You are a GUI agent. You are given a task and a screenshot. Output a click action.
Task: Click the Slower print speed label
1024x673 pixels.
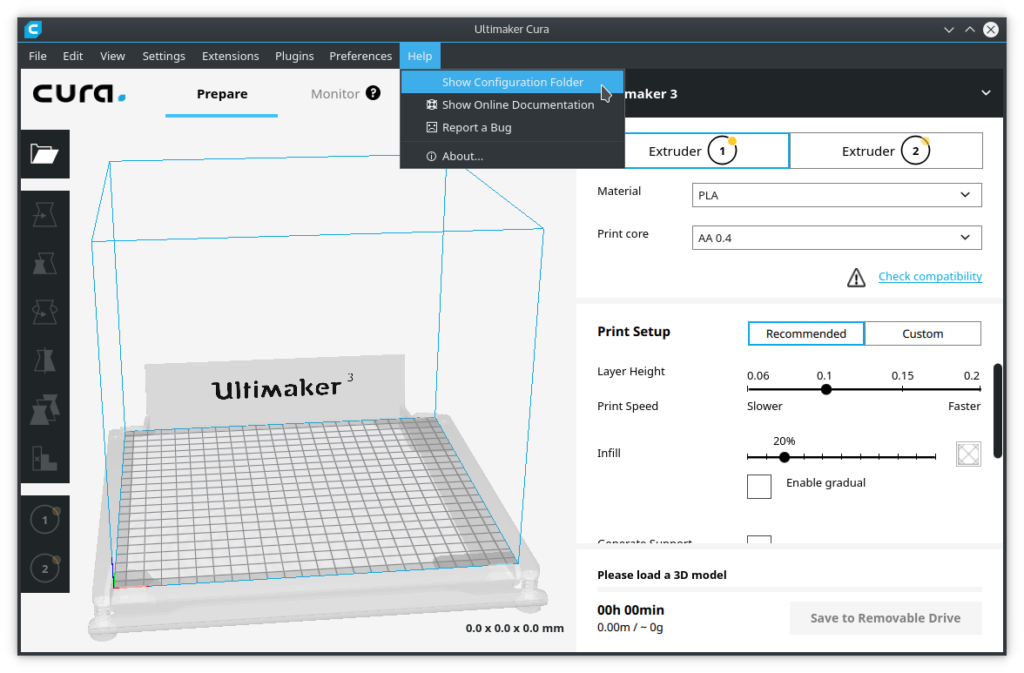(765, 406)
